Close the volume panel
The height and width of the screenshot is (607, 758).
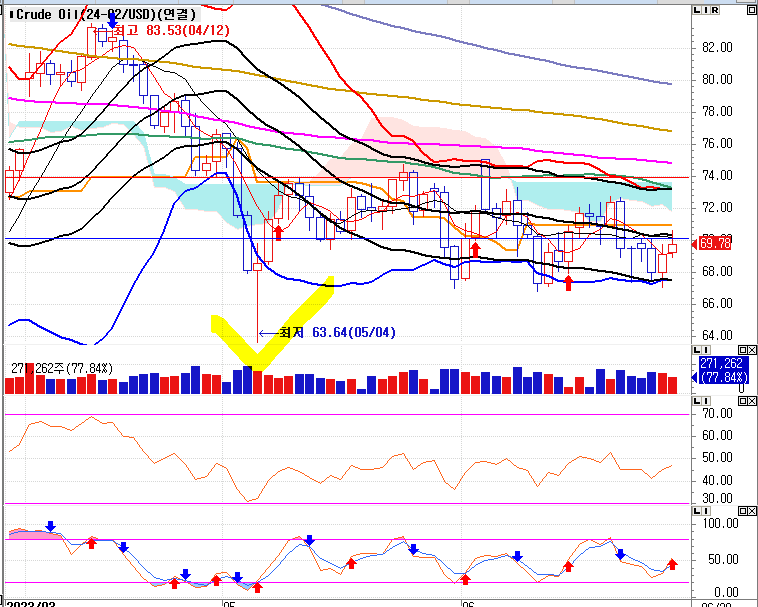tap(752, 349)
